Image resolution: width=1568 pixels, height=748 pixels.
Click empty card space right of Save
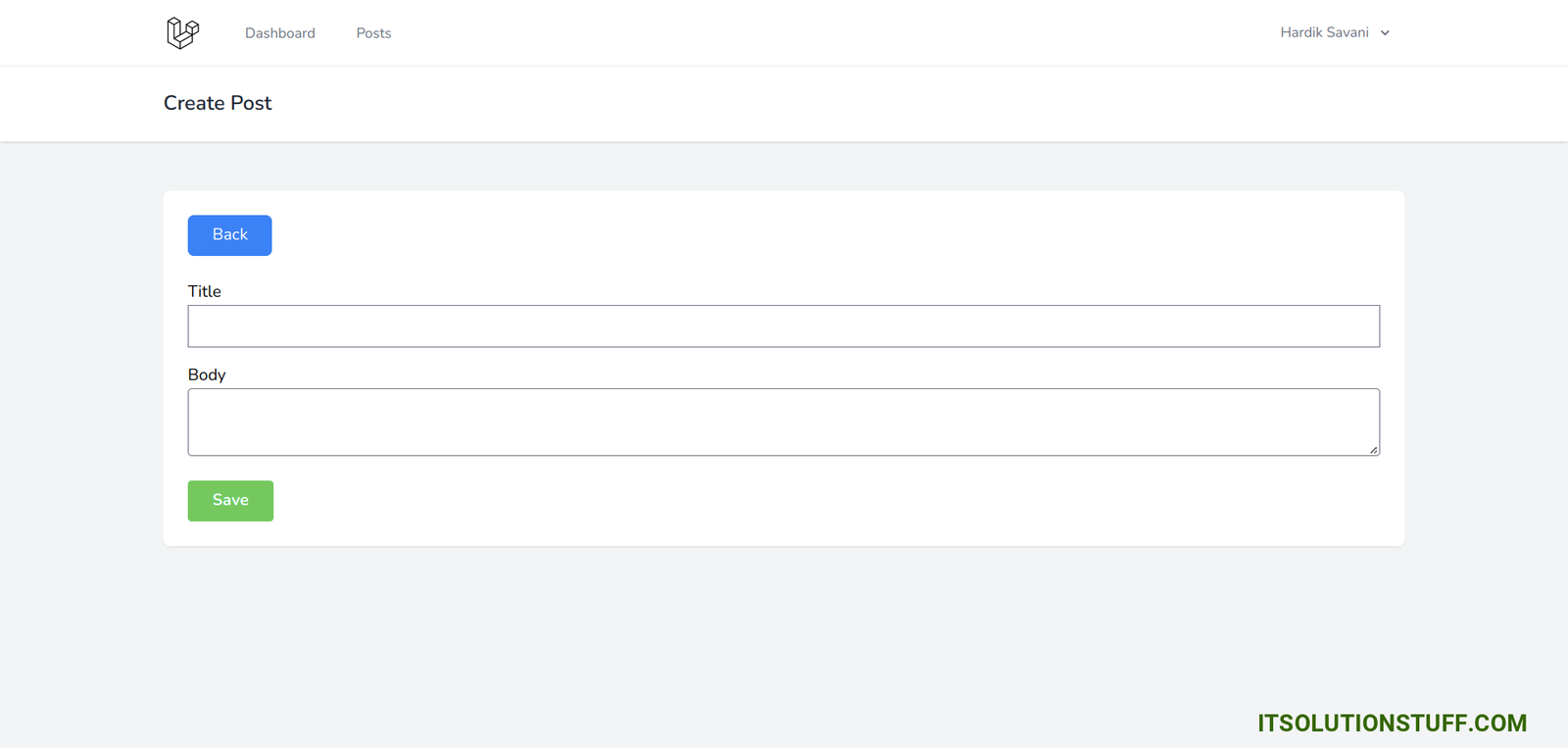click(x=784, y=501)
